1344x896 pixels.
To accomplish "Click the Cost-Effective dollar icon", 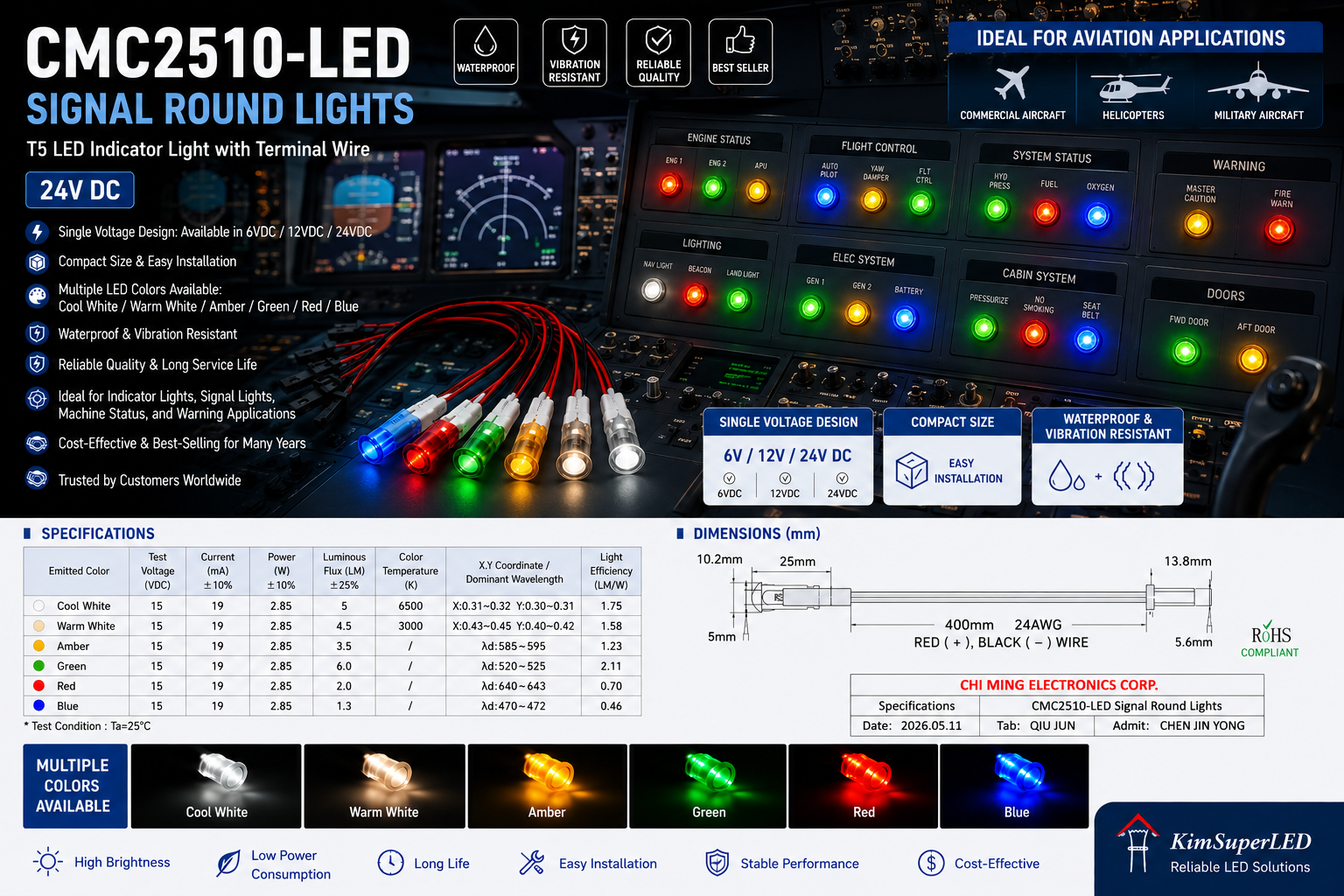I will [931, 864].
